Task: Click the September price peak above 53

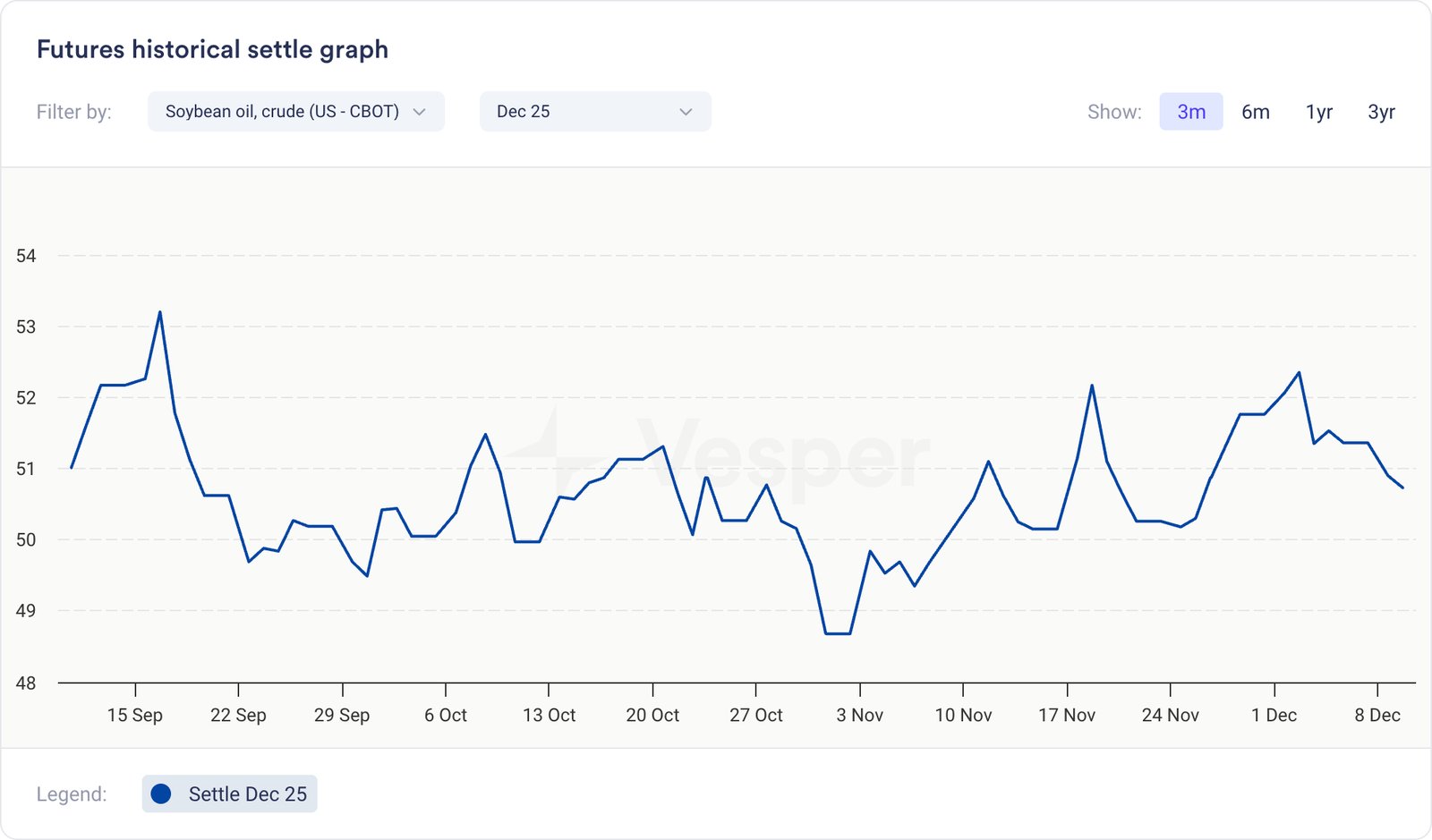Action: (160, 312)
